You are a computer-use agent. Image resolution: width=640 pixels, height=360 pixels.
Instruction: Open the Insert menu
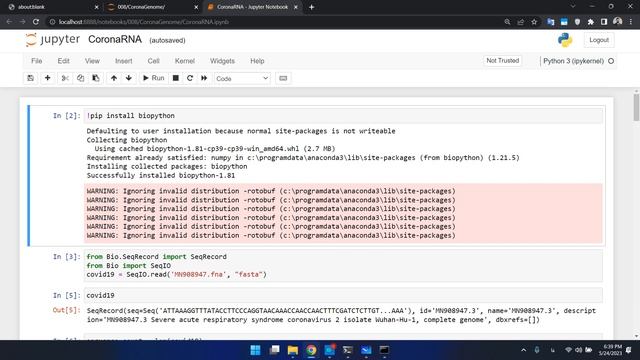124,61
